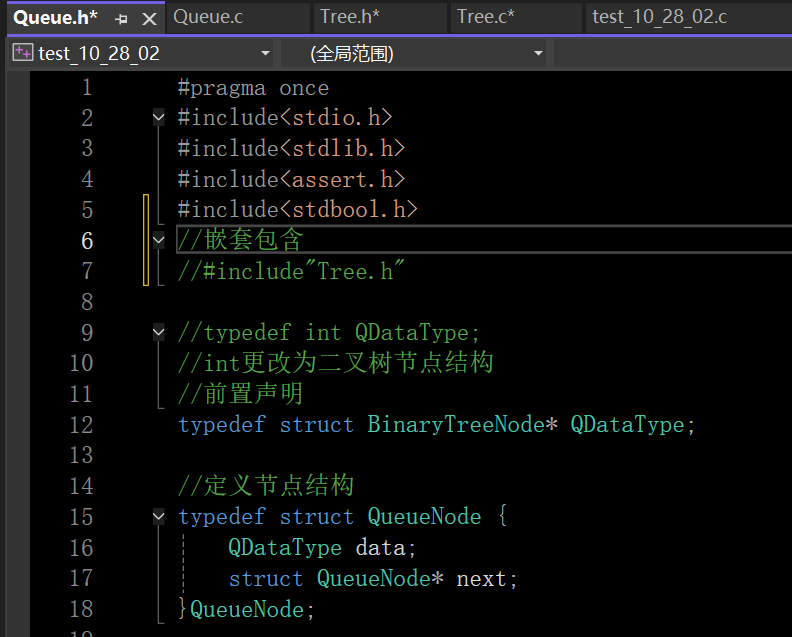Collapse the comment block at line 6
This screenshot has height=637, width=792.
click(x=159, y=240)
